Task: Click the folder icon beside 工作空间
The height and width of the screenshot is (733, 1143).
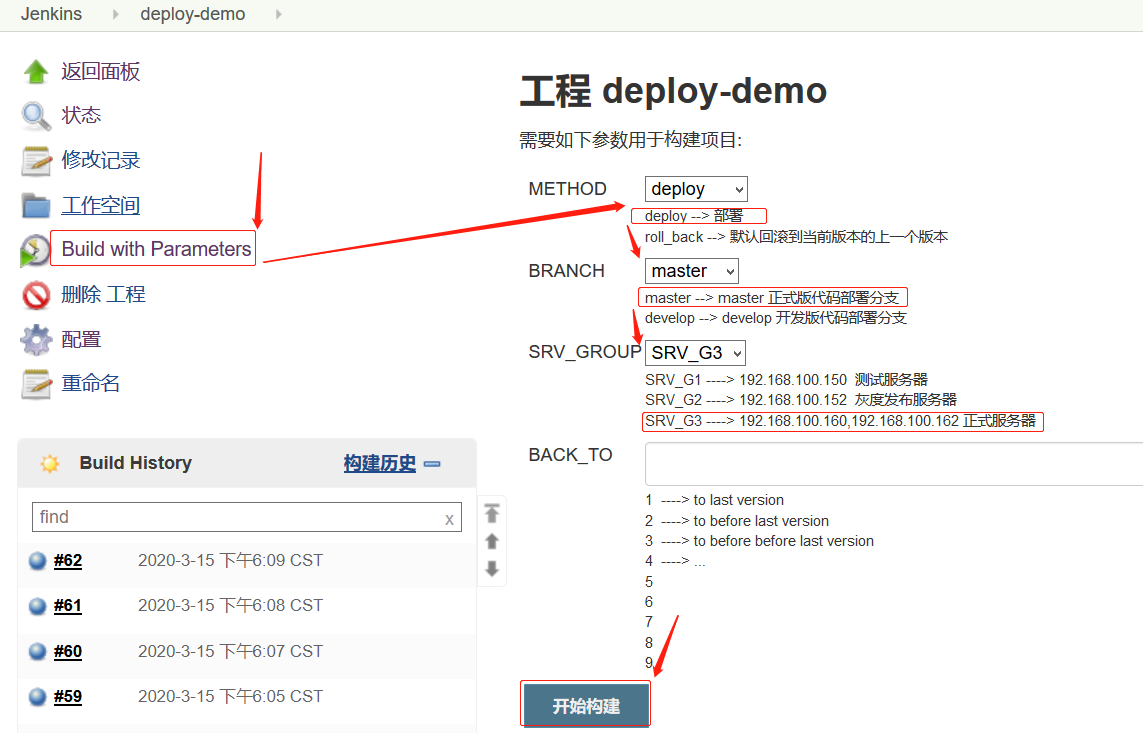Action: tap(36, 205)
